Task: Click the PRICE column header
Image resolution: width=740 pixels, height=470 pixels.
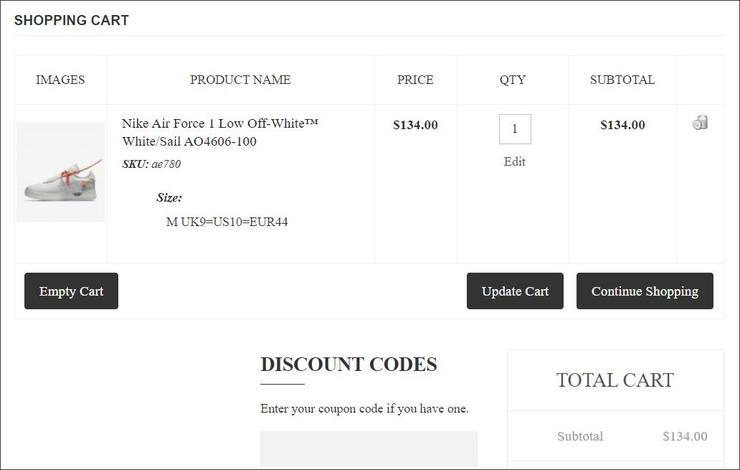Action: 415,80
